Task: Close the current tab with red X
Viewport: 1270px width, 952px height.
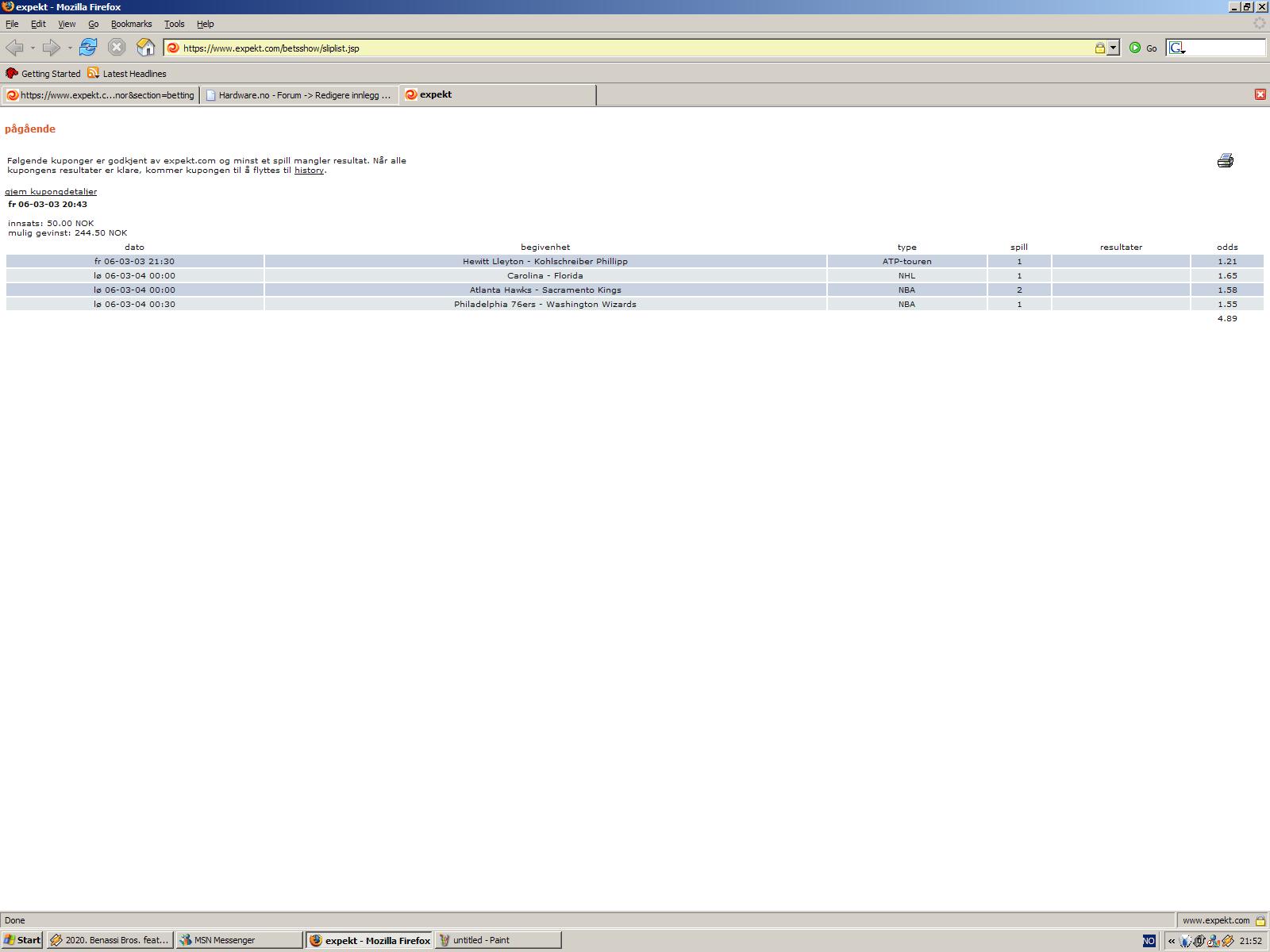Action: pos(1260,94)
